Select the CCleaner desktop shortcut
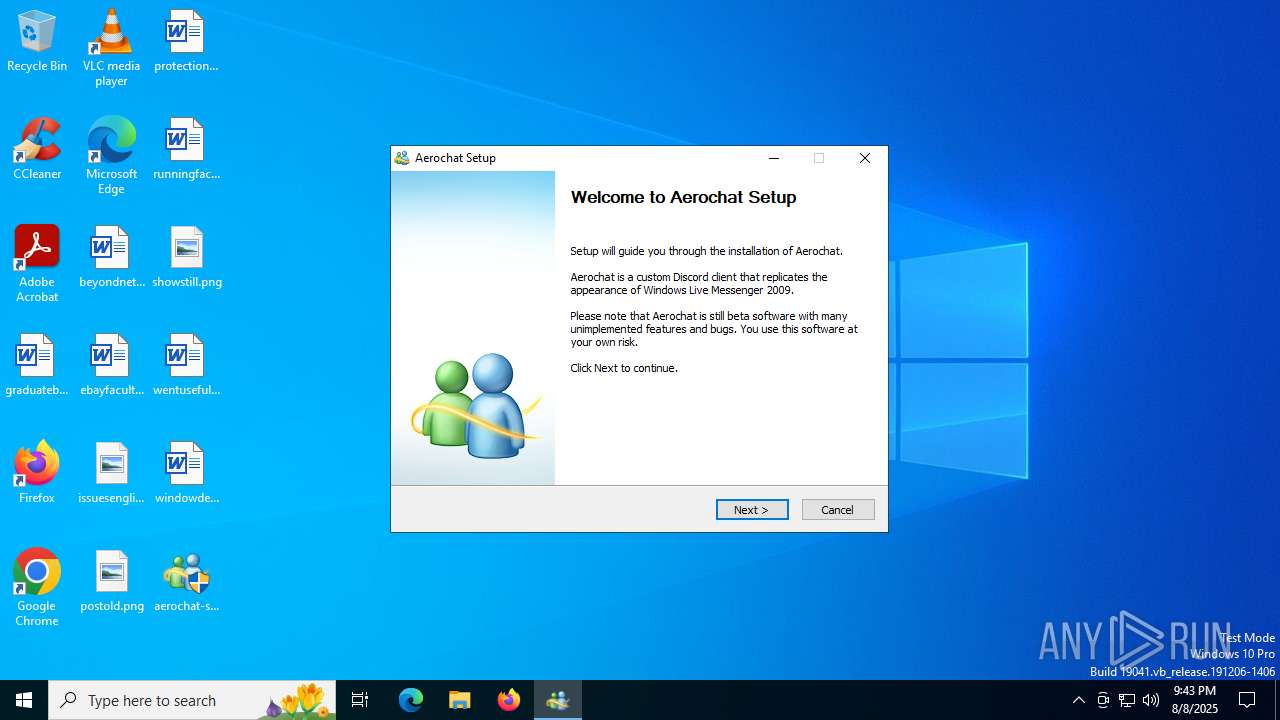This screenshot has width=1280, height=720. (x=37, y=150)
